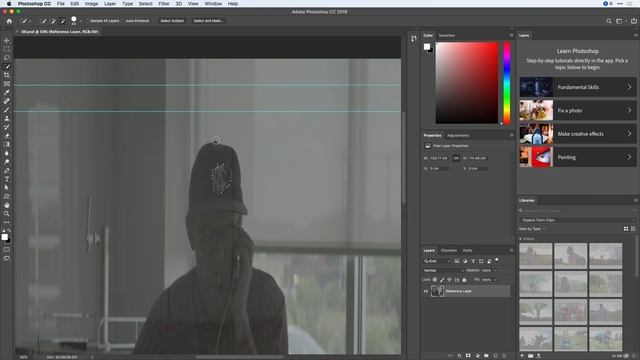Screen dimensions: 640x360
Task: Select the Gradient tool
Action: [7, 144]
